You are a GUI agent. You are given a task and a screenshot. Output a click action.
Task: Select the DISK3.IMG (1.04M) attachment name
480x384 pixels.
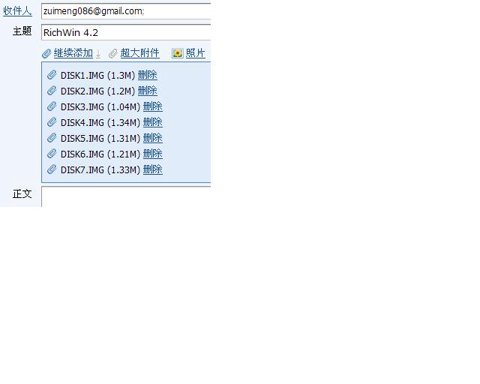100,107
